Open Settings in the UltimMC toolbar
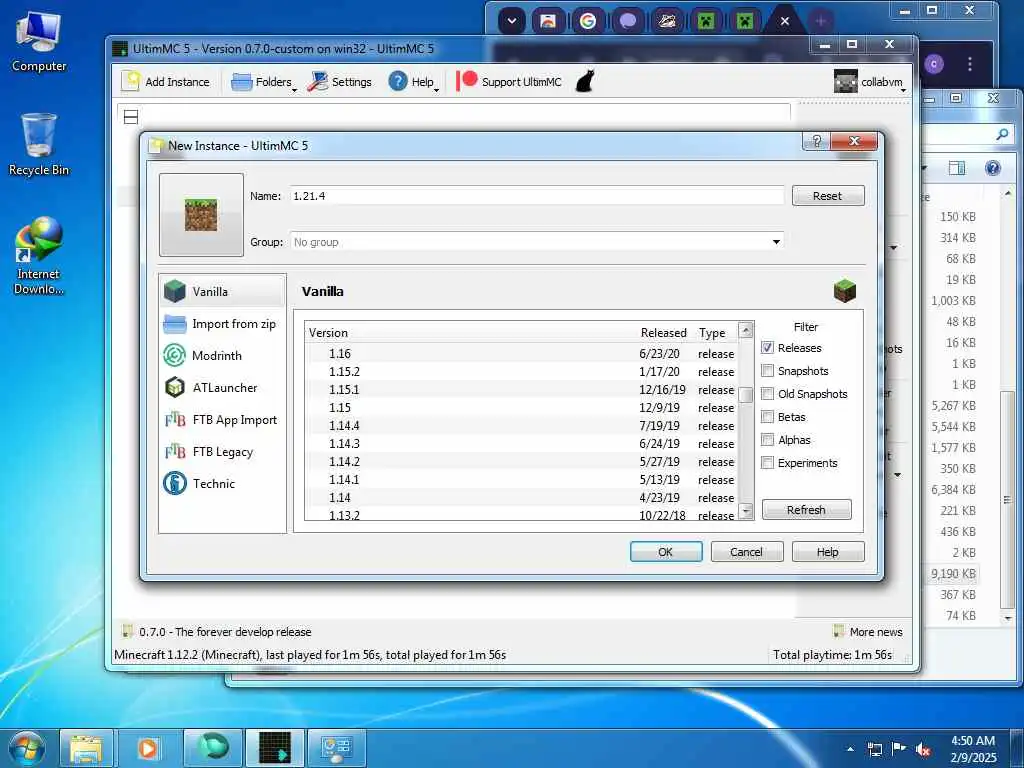Viewport: 1024px width, 768px height. point(340,82)
